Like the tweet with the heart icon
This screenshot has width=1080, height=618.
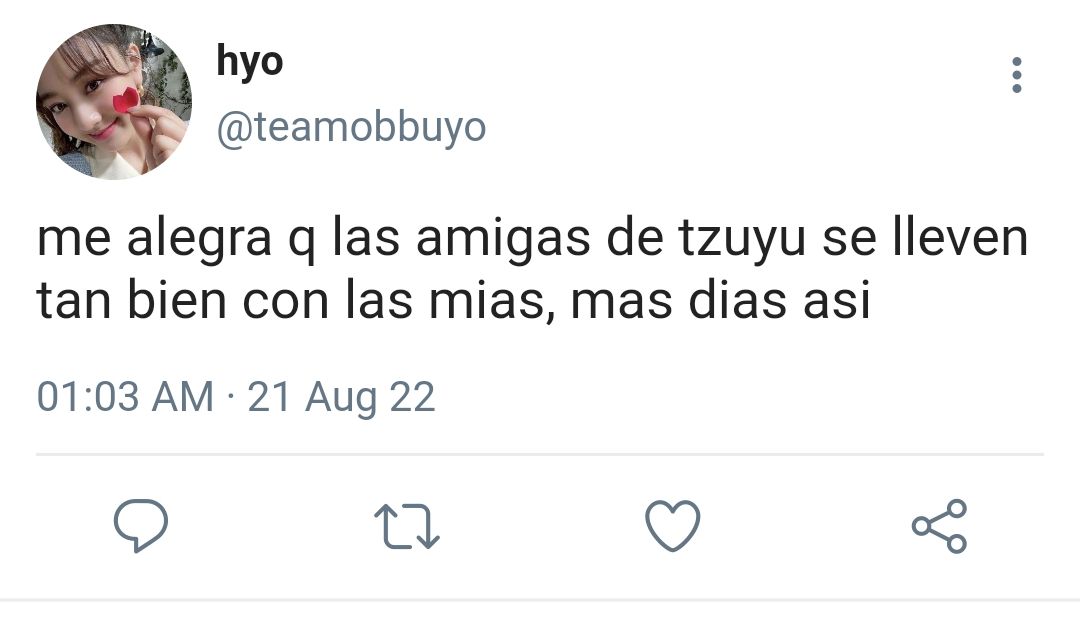(673, 526)
